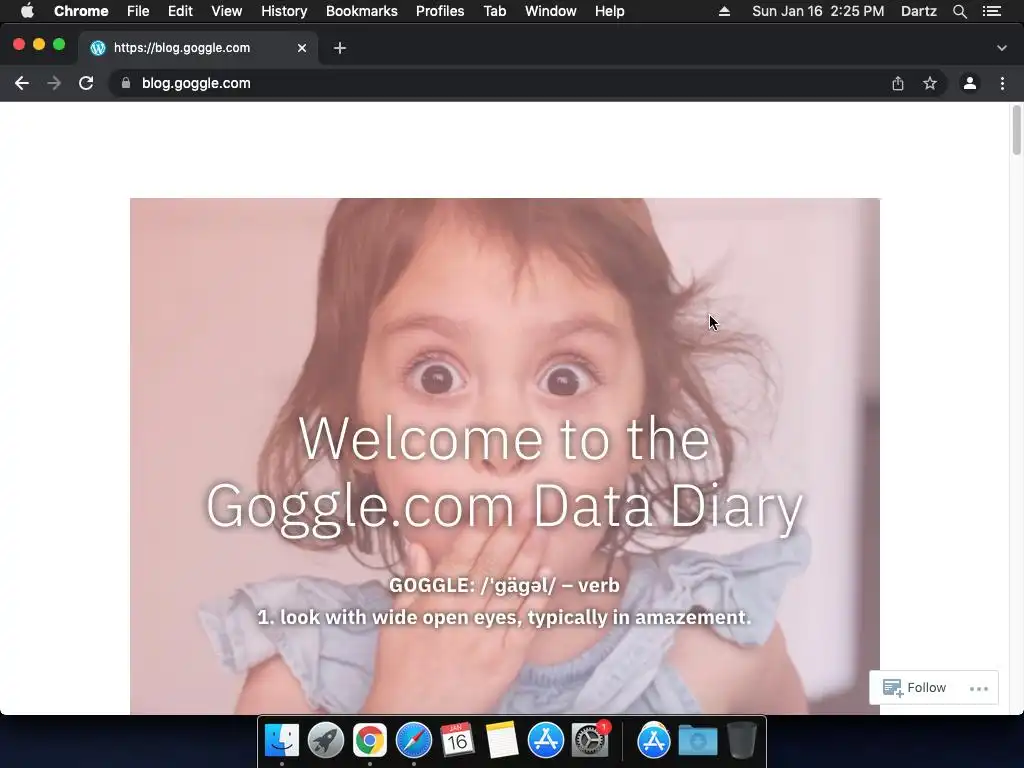The width and height of the screenshot is (1024, 768).
Task: Open the Chrome profile avatar
Action: click(x=970, y=83)
